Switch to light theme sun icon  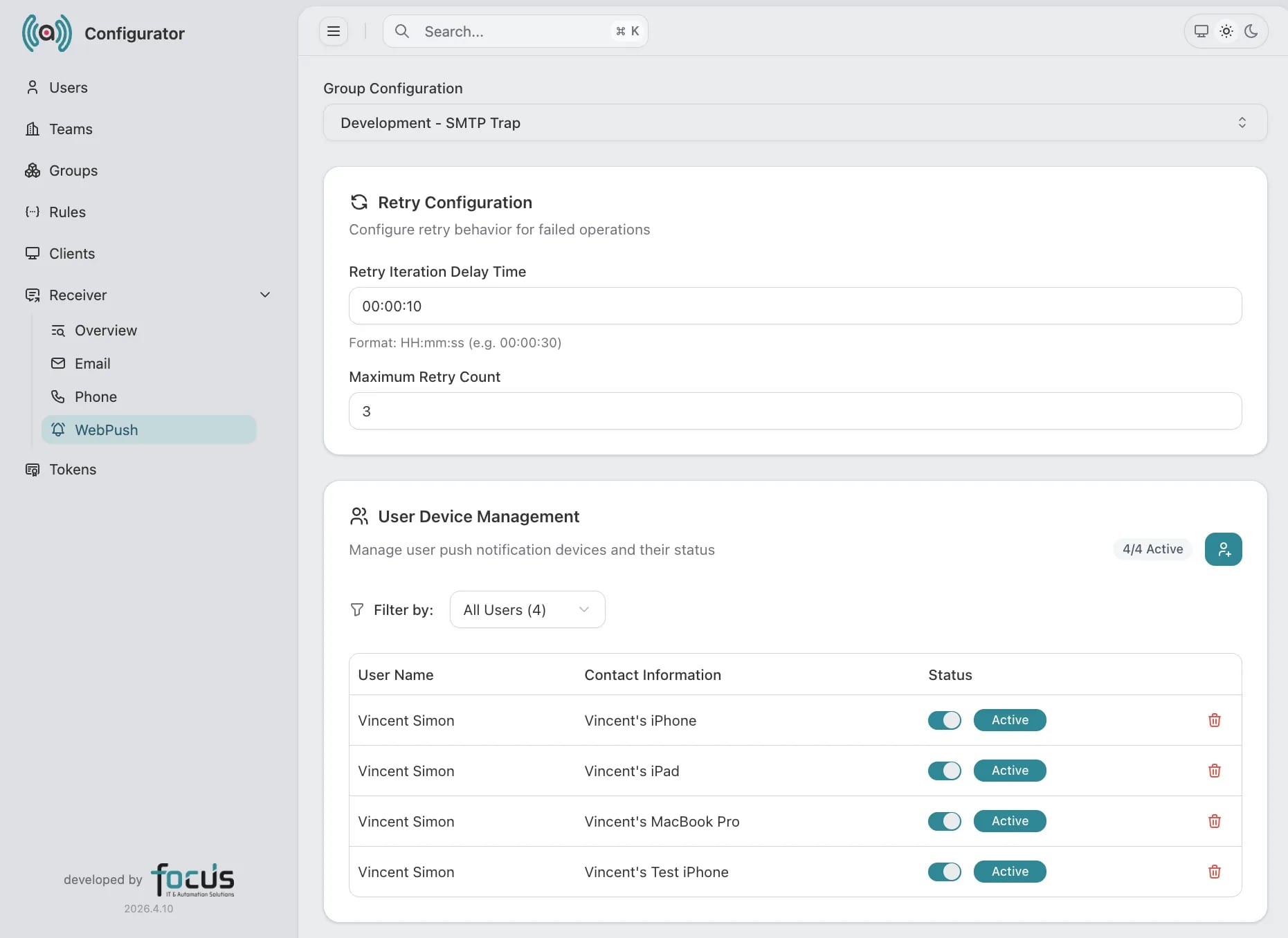(x=1226, y=31)
